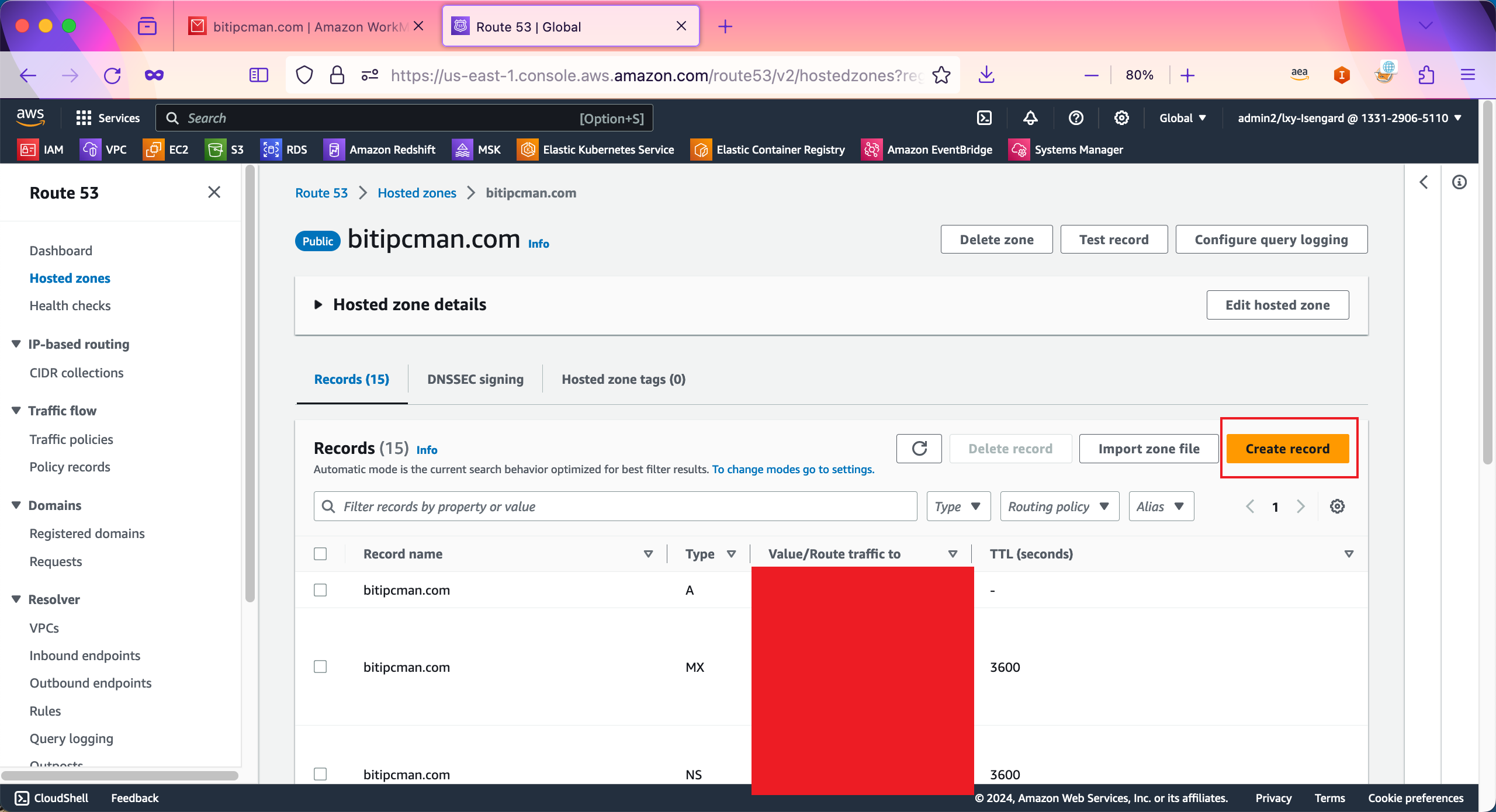Collapse the Domains section
Image resolution: width=1496 pixels, height=812 pixels.
point(16,505)
